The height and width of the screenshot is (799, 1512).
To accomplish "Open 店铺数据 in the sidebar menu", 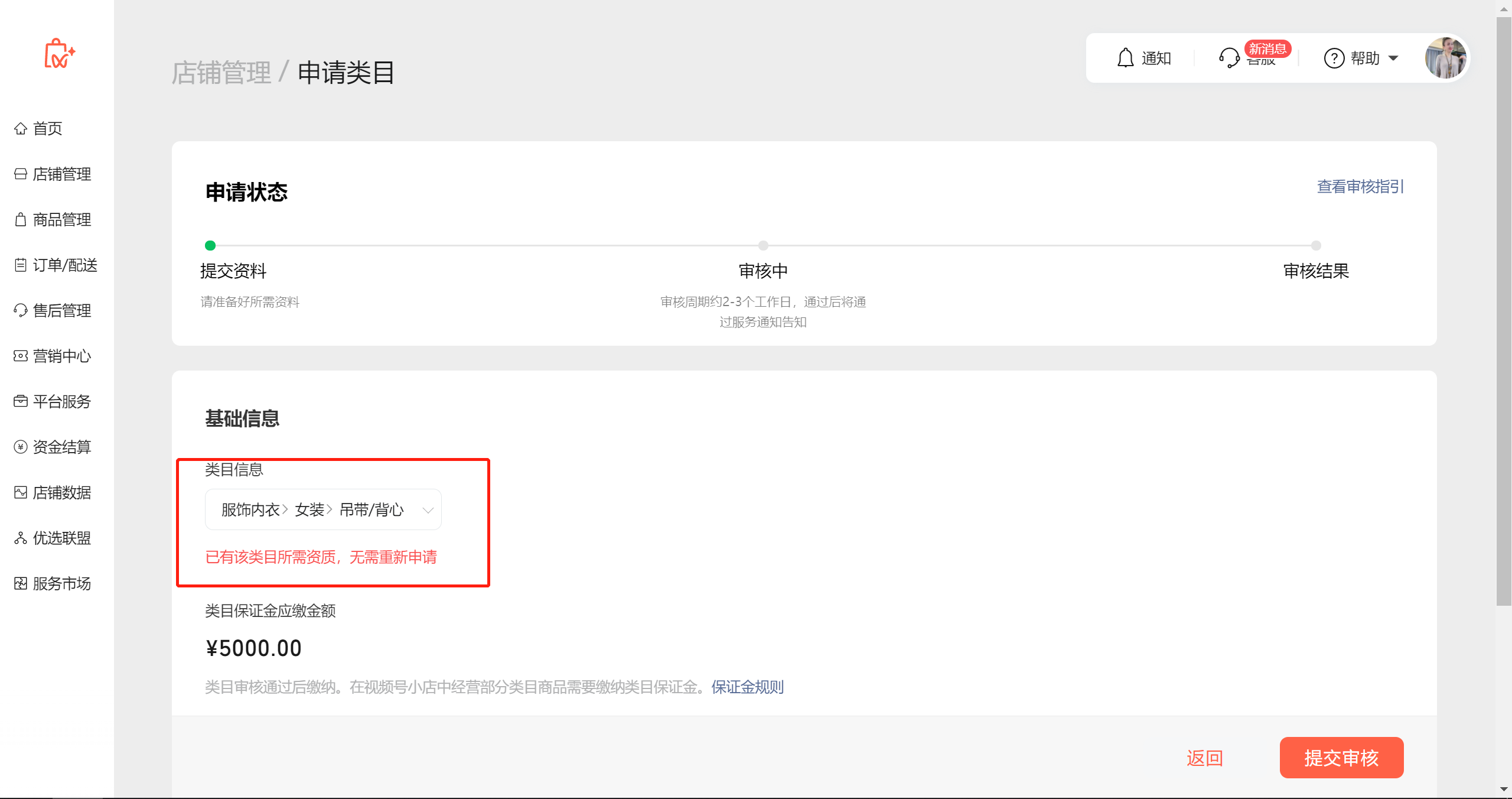I will pos(61,492).
